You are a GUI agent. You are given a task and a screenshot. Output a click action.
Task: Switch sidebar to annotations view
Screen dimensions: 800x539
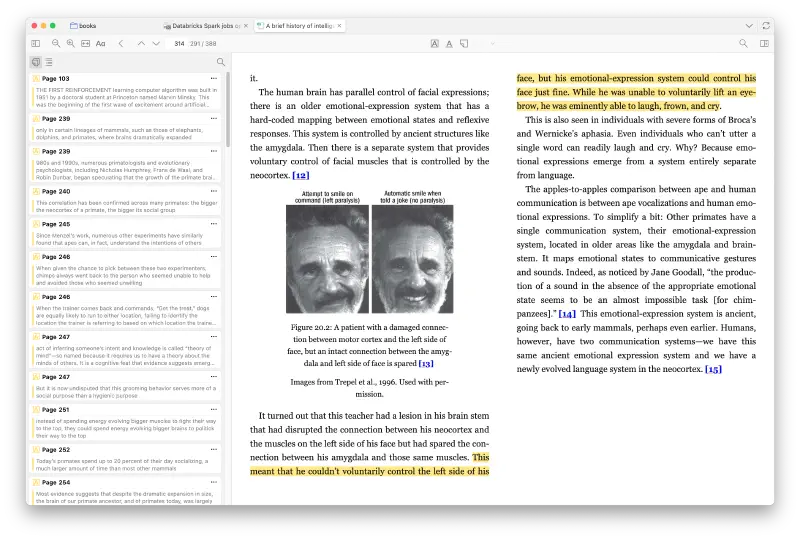36,62
